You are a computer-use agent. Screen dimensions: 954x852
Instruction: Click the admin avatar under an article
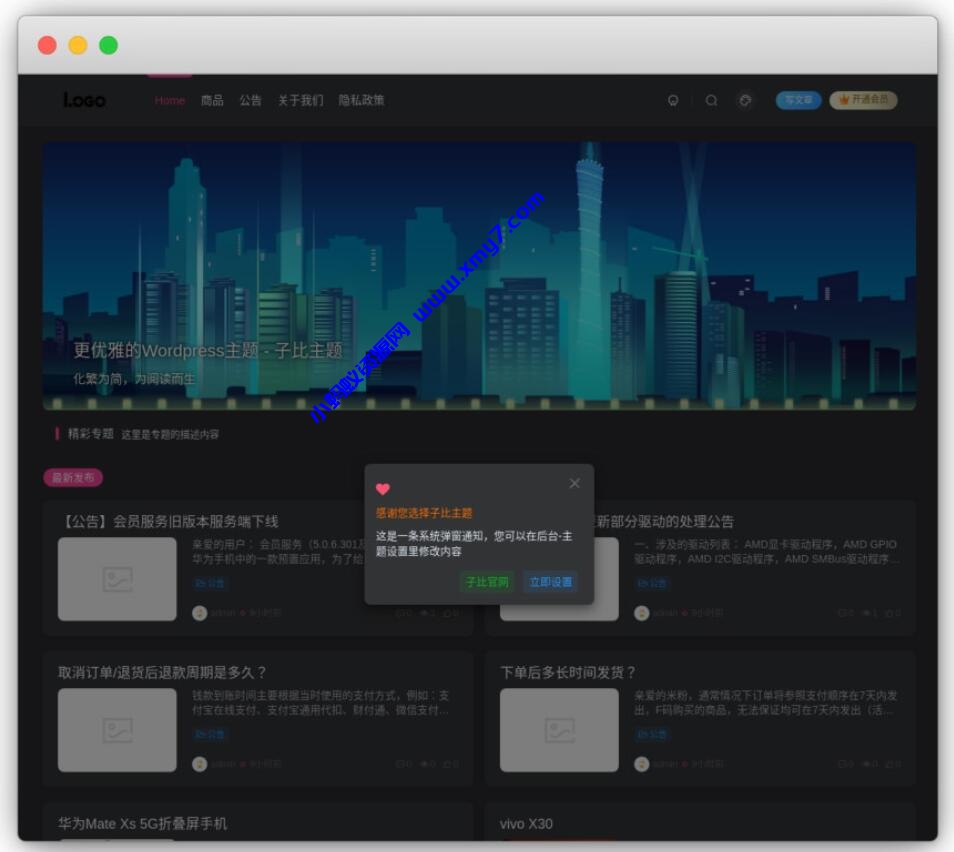(x=200, y=613)
